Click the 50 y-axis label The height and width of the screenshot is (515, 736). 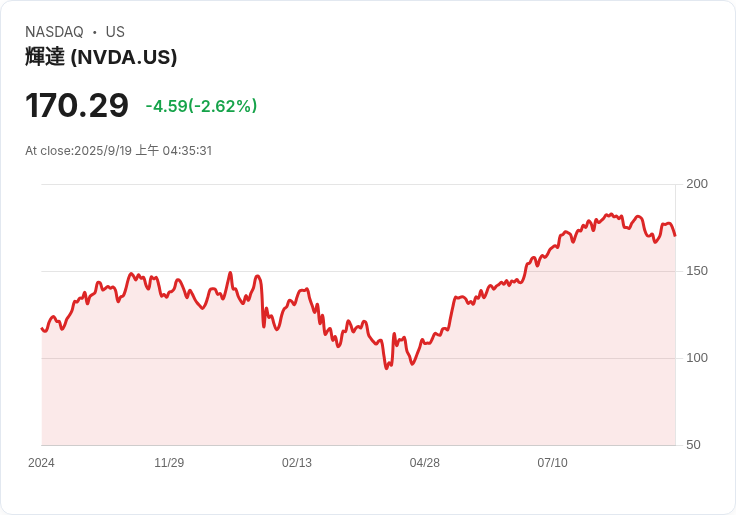pos(693,445)
